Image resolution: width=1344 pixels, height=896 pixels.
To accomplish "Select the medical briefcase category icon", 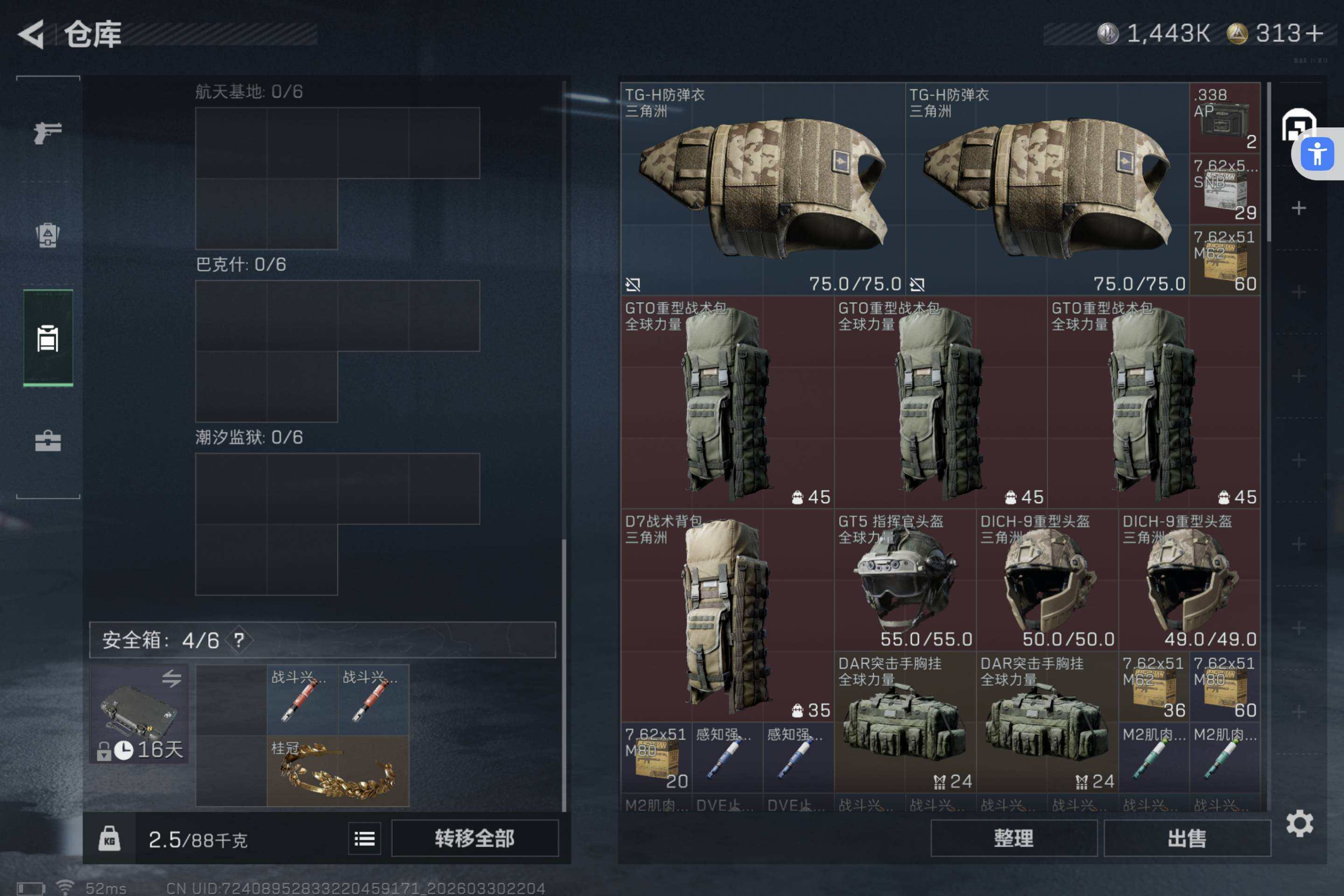I will coord(48,441).
